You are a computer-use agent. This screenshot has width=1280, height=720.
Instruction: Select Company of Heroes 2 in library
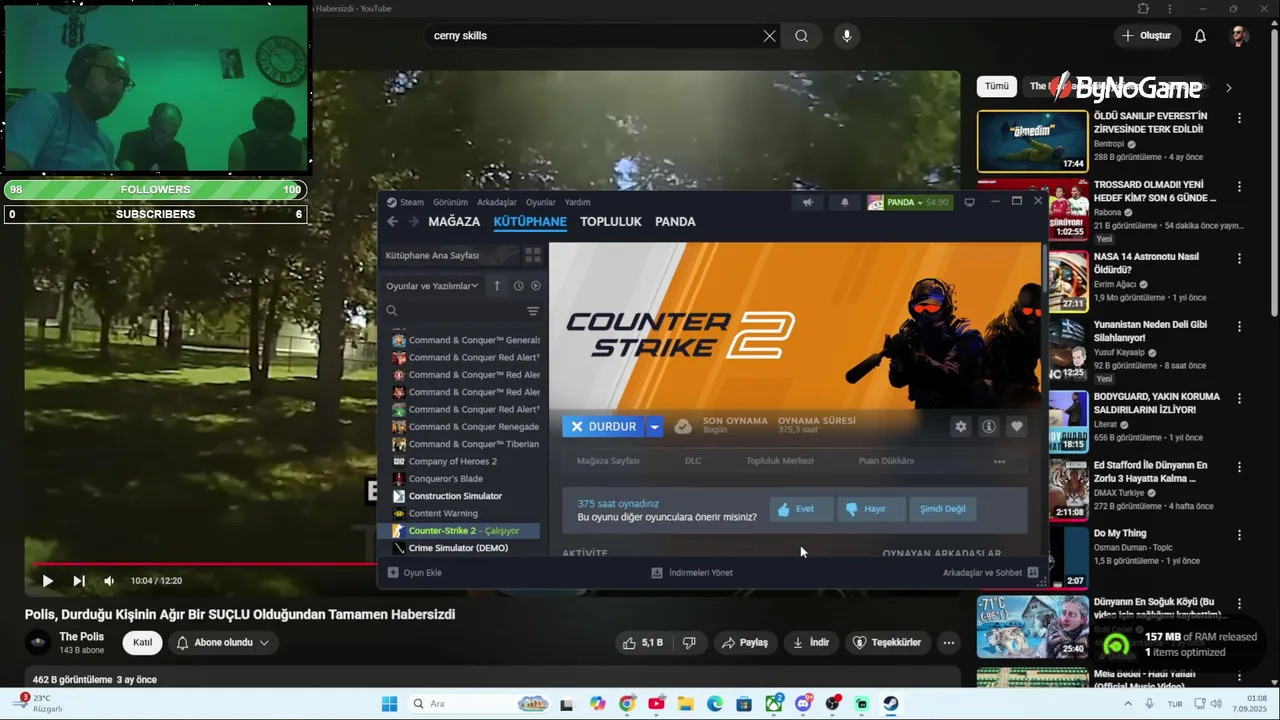pyautogui.click(x=452, y=461)
